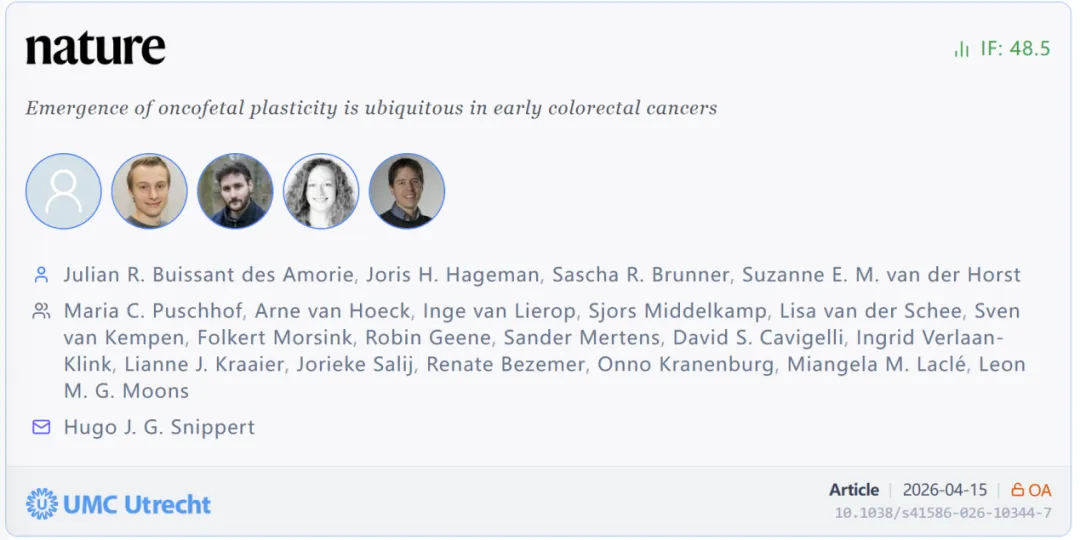The width and height of the screenshot is (1080, 540).
Task: Click the DOI 10.1038/s41586-026-10344-7
Action: (943, 513)
